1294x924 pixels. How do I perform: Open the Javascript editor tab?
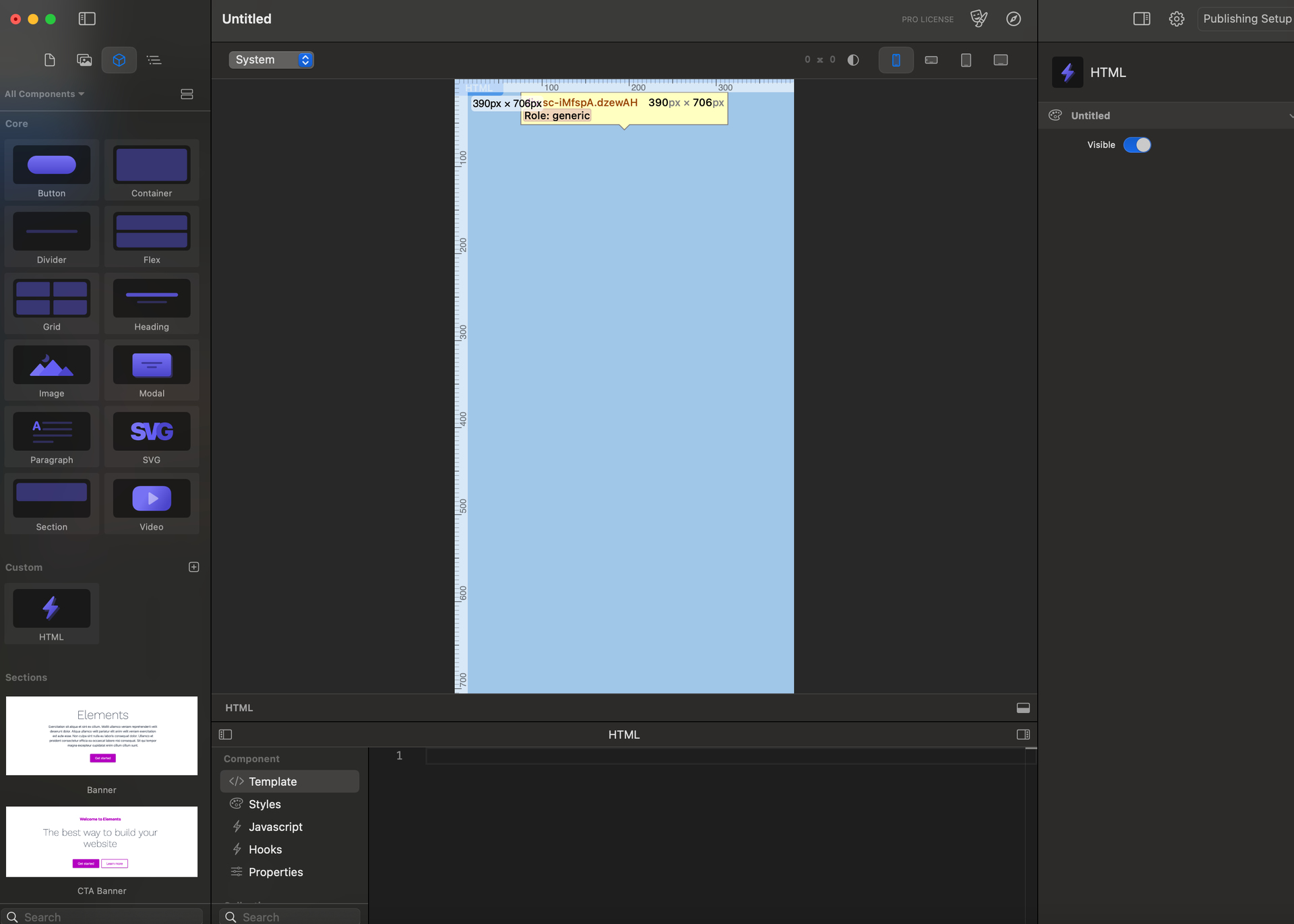pyautogui.click(x=275, y=827)
